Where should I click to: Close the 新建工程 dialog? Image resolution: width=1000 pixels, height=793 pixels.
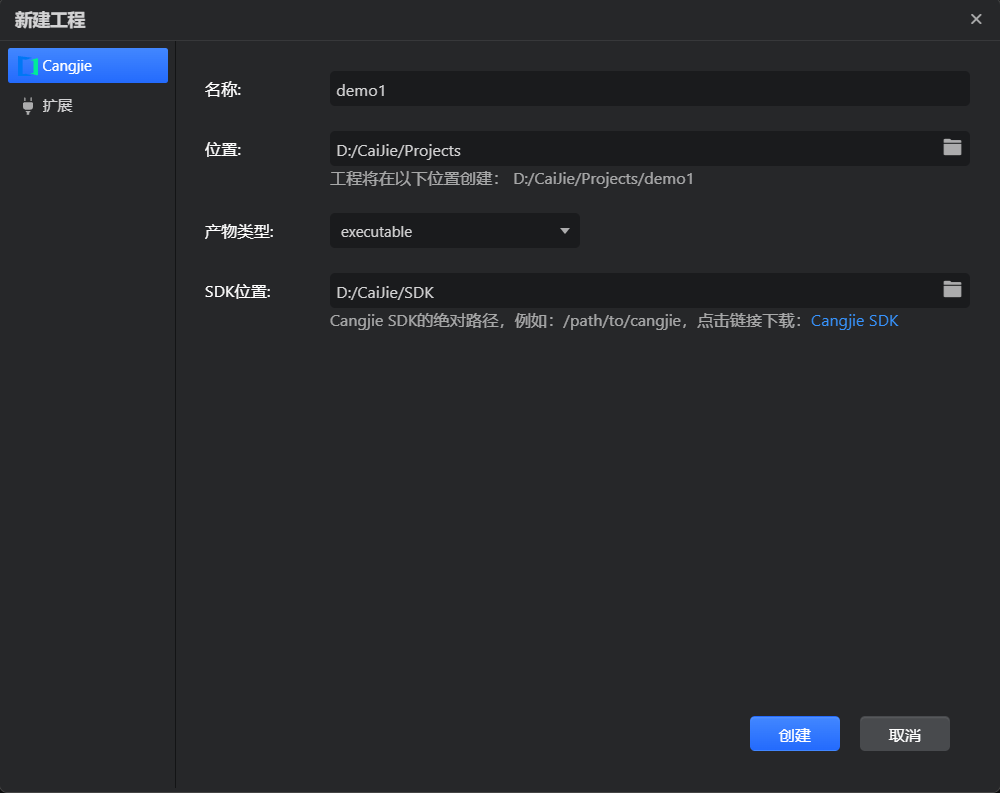976,19
